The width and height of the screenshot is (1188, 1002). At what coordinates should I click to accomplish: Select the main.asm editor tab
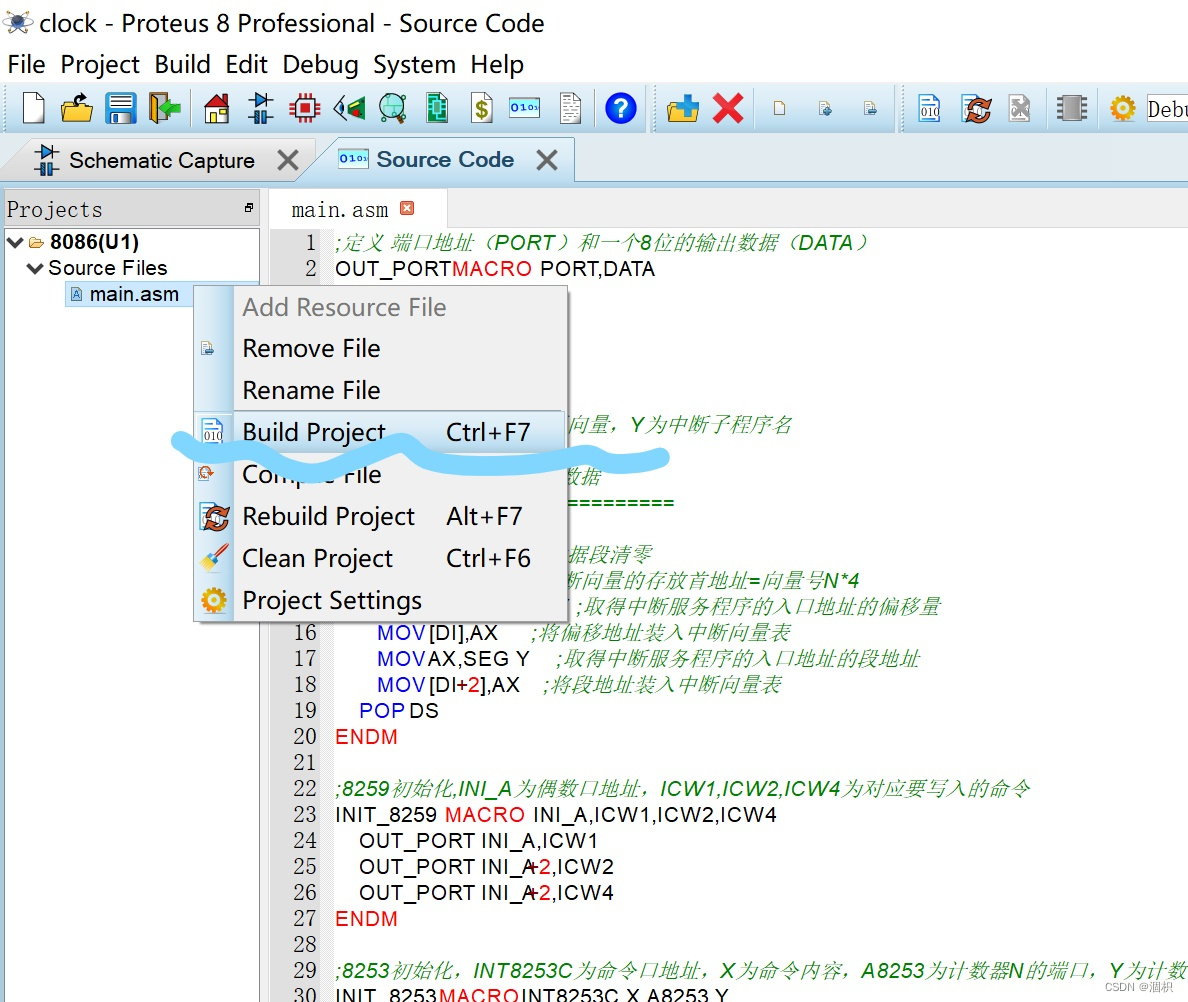[339, 209]
